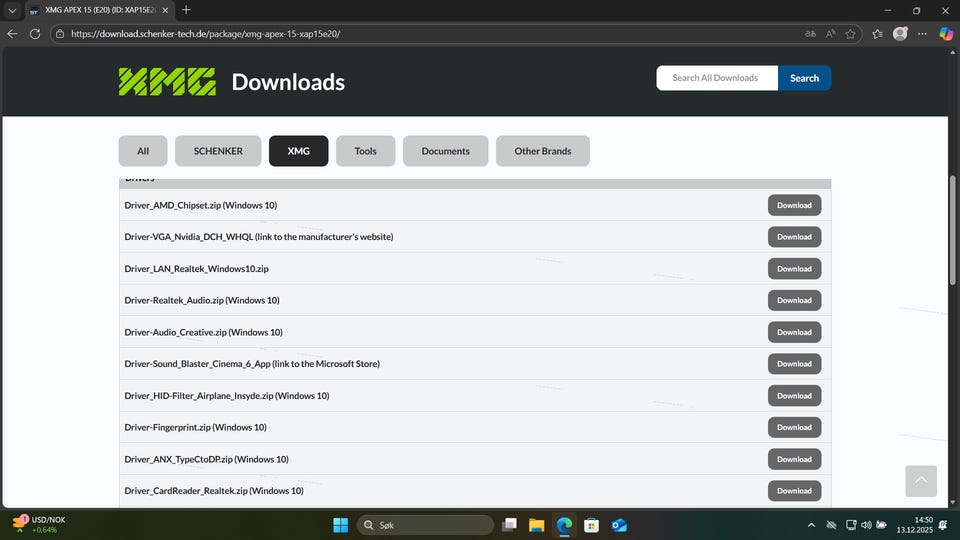Open Windows Start menu
The height and width of the screenshot is (540, 960).
[340, 525]
